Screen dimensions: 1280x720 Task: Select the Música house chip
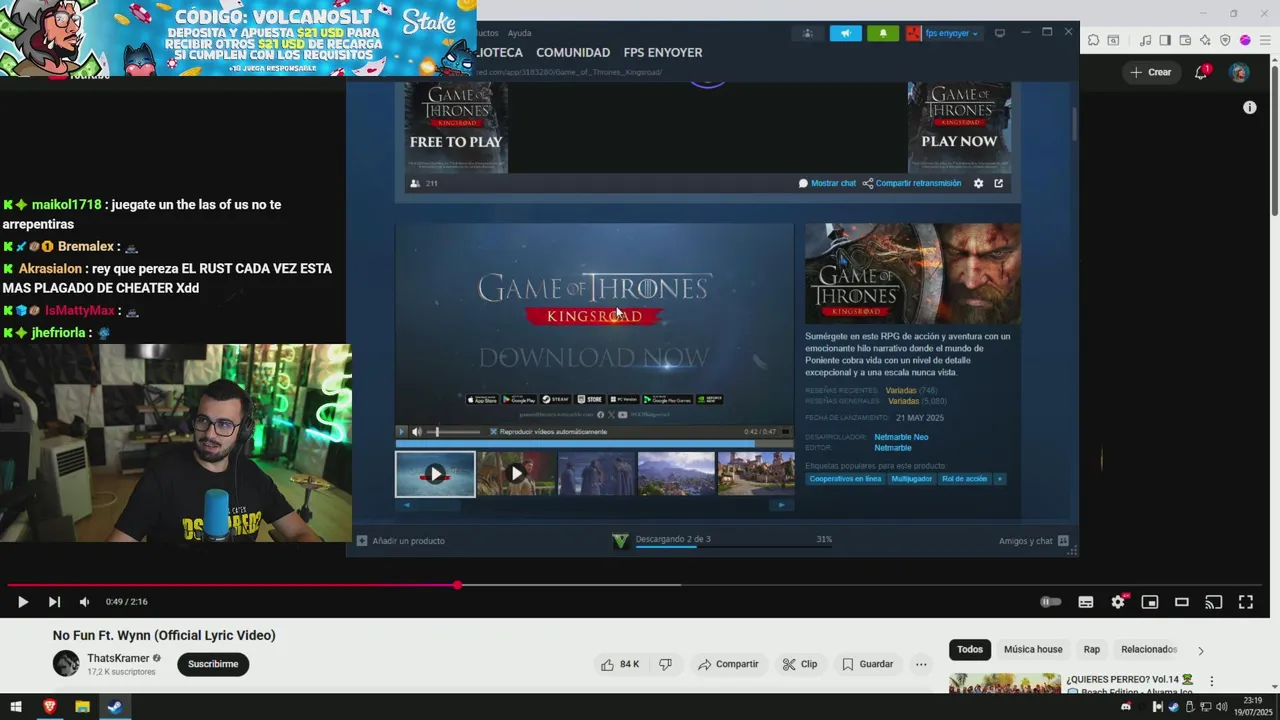point(1033,649)
